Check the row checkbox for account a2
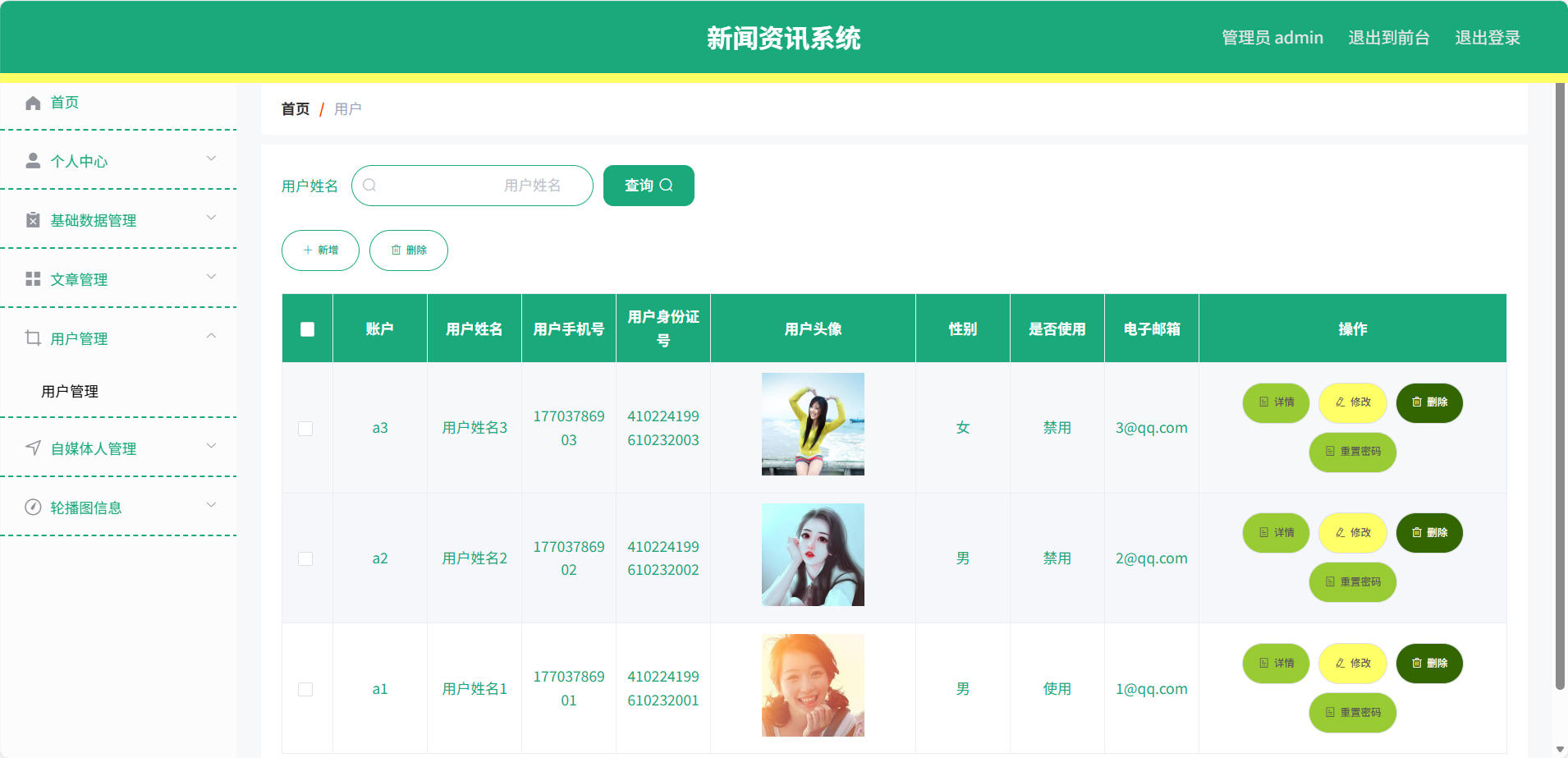1568x758 pixels. point(305,558)
